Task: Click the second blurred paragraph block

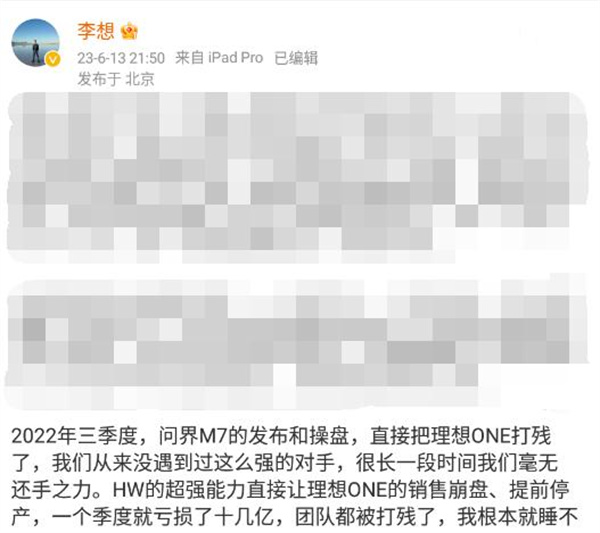Action: pos(297,342)
